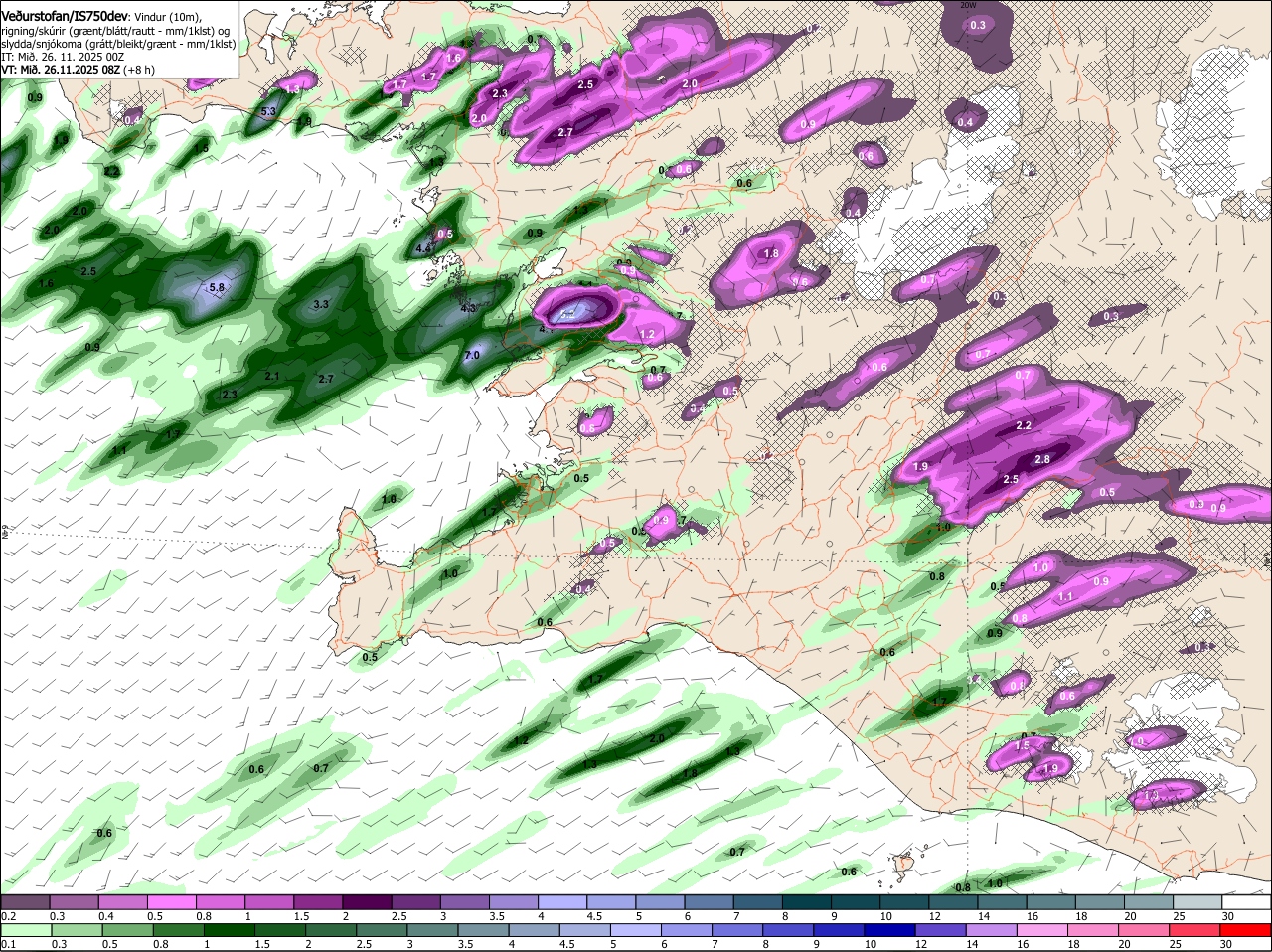This screenshot has width=1272, height=952.
Task: Click the 20W longitude label
Action: (969, 5)
